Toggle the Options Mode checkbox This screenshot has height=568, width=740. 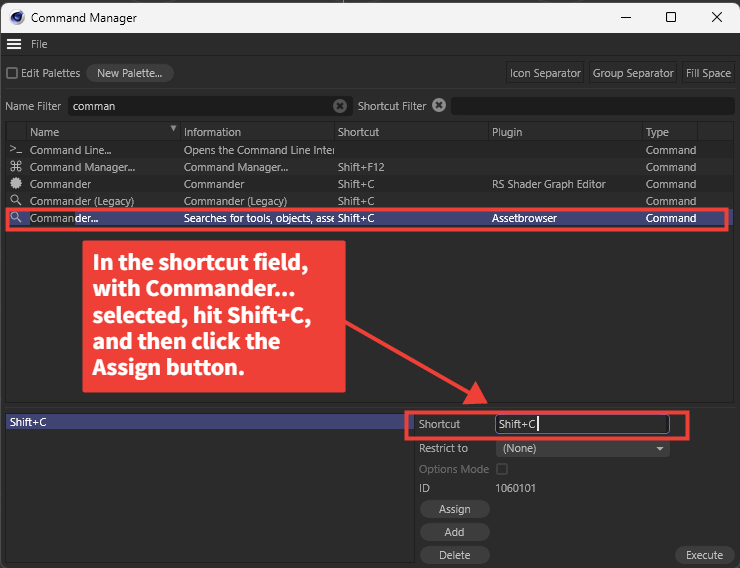click(x=502, y=469)
